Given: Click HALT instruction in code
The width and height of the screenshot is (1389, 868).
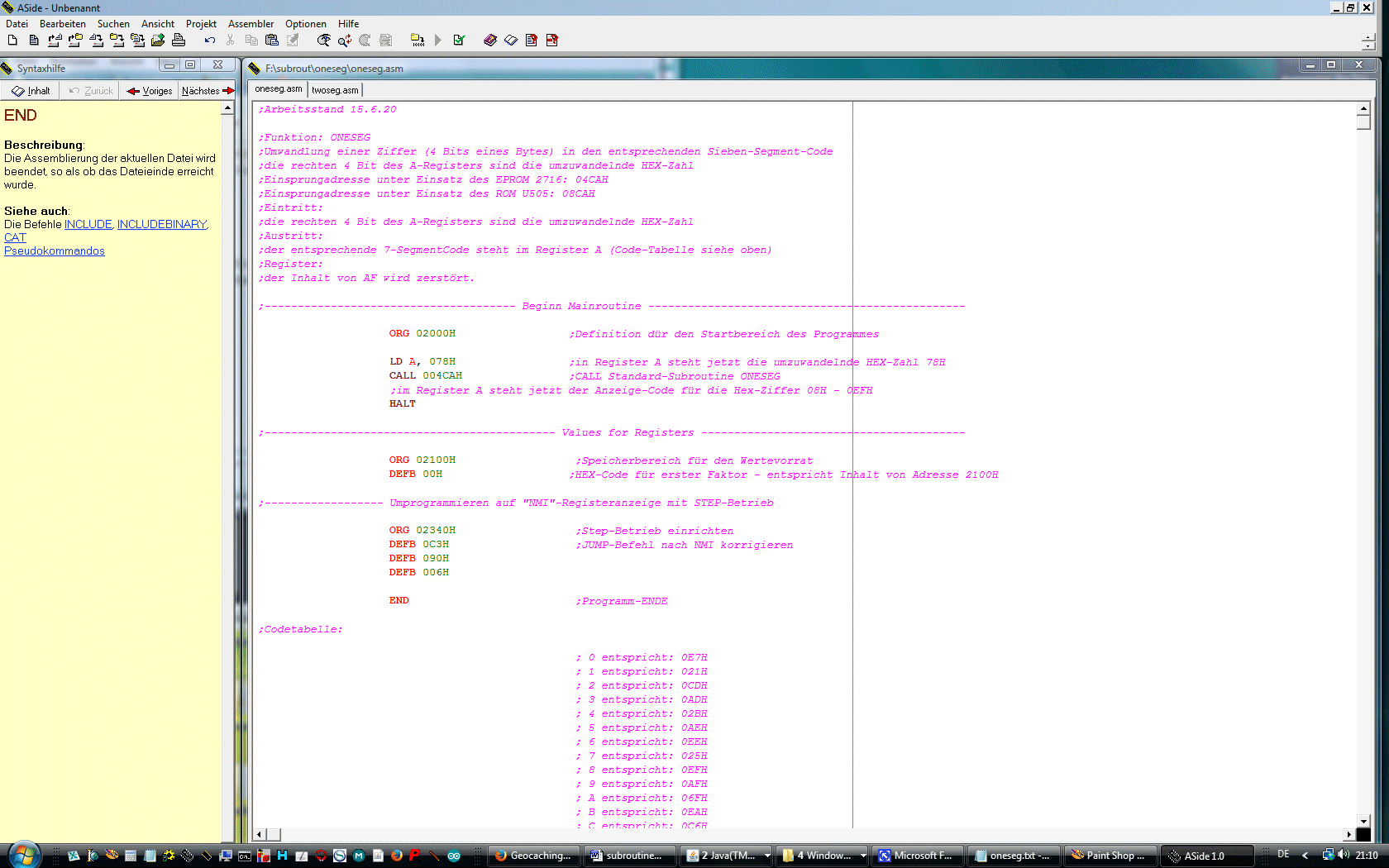Looking at the screenshot, I should 403,403.
